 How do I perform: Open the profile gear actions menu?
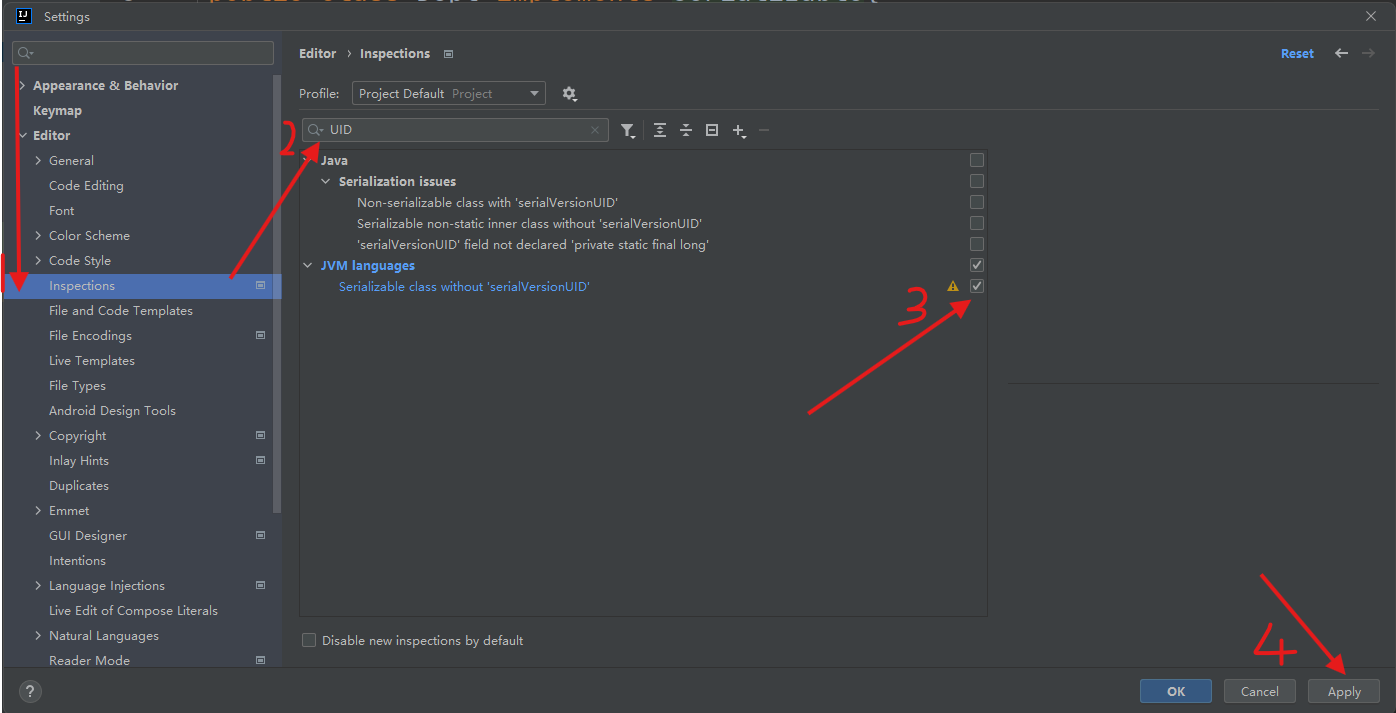tap(569, 94)
